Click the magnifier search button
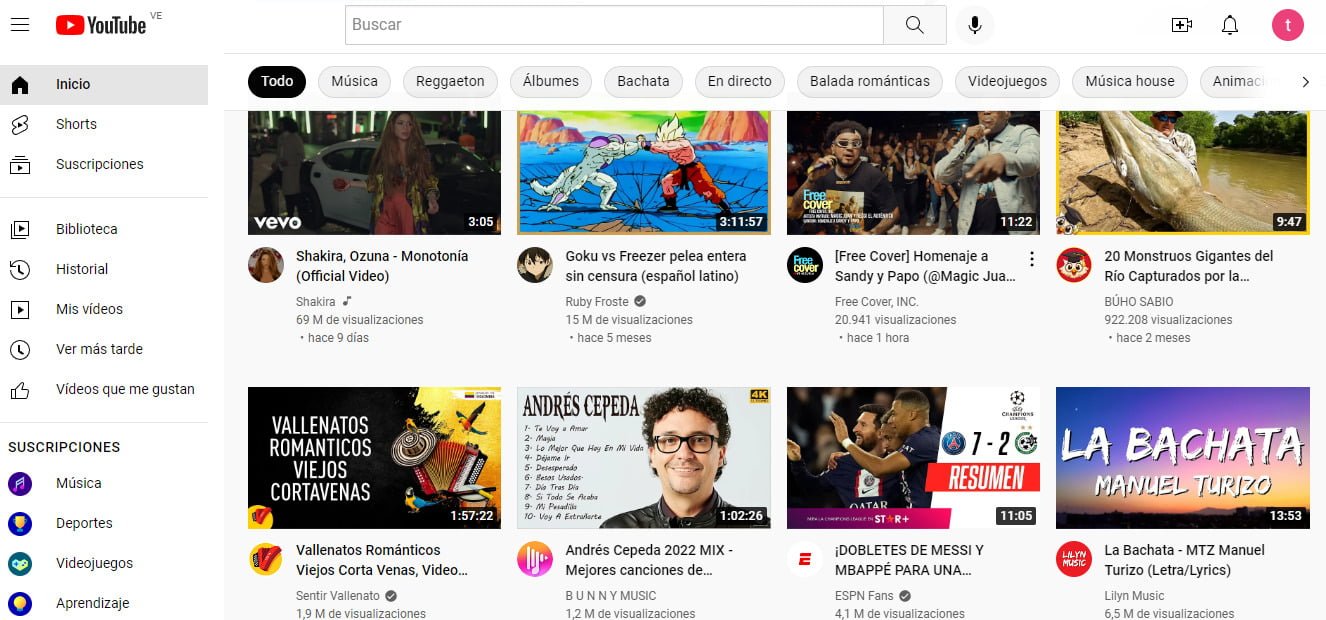 point(915,25)
